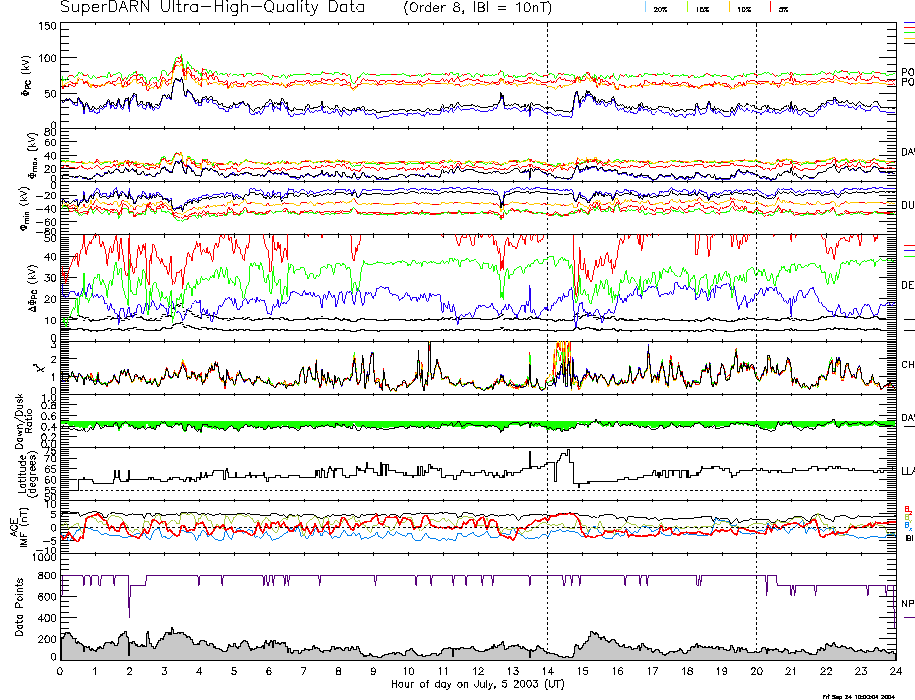Image resolution: width=915 pixels, height=700 pixels.
Task: Click the '10%' legend label
Action: (x=744, y=10)
